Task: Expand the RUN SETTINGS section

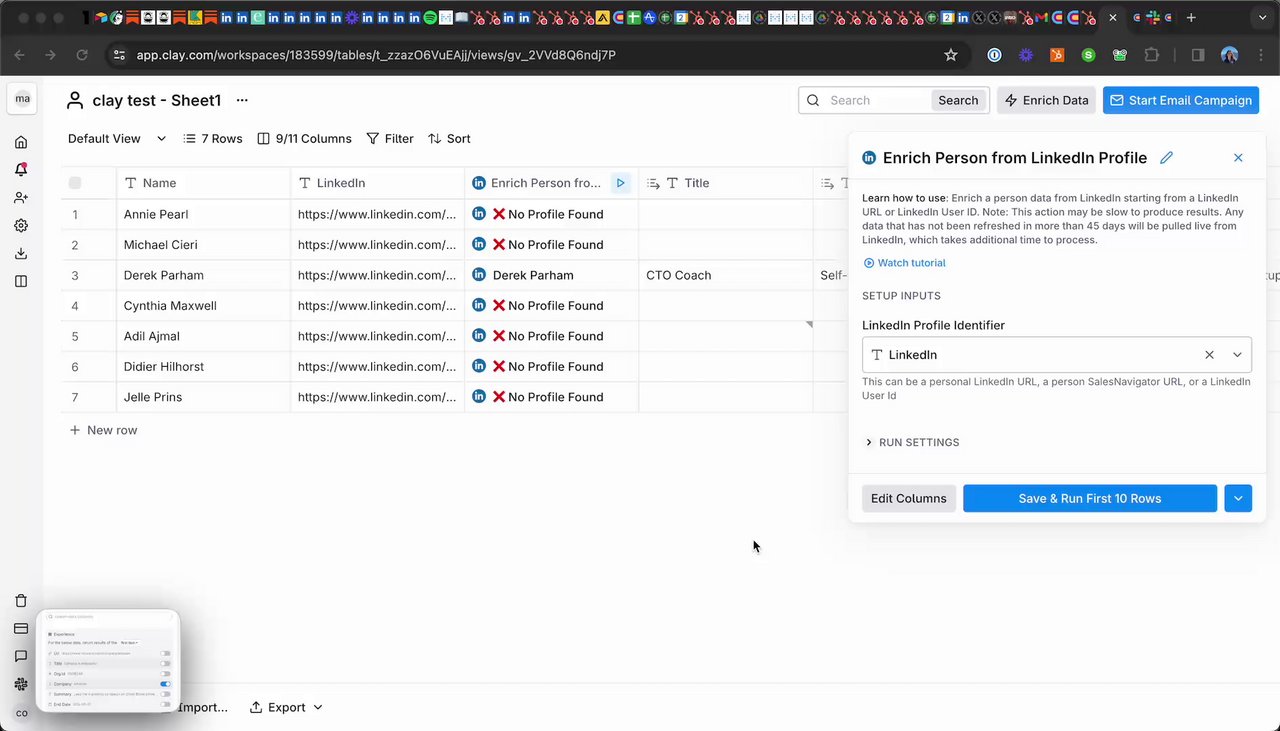Action: [911, 442]
